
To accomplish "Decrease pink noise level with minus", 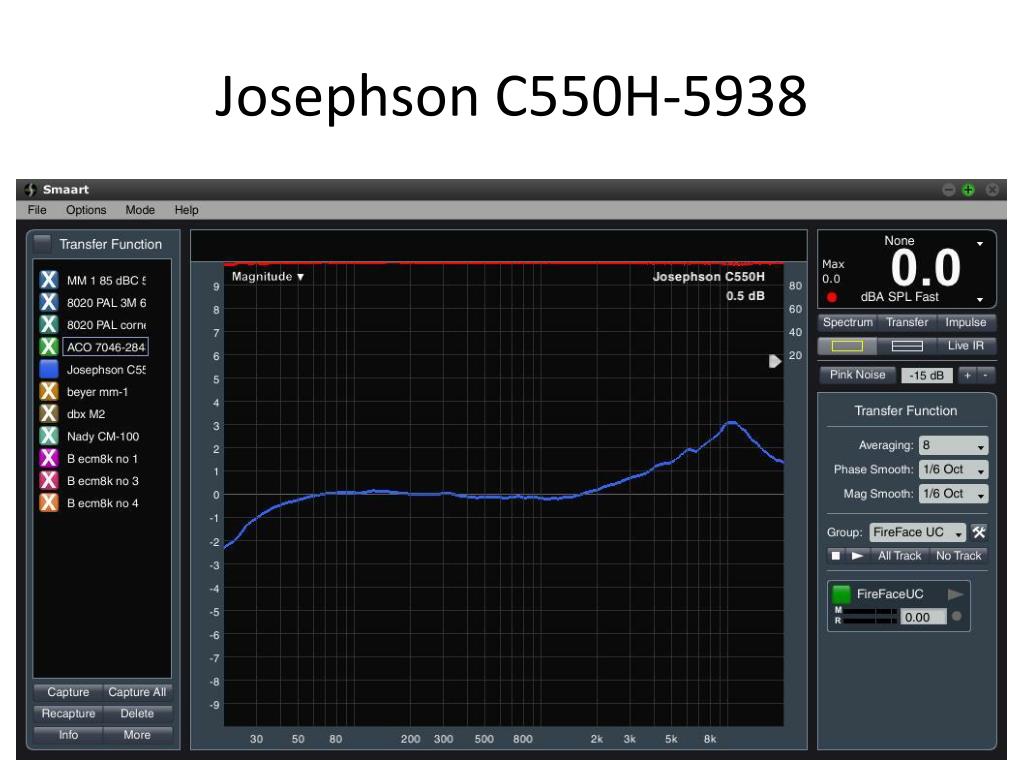I will coord(985,375).
